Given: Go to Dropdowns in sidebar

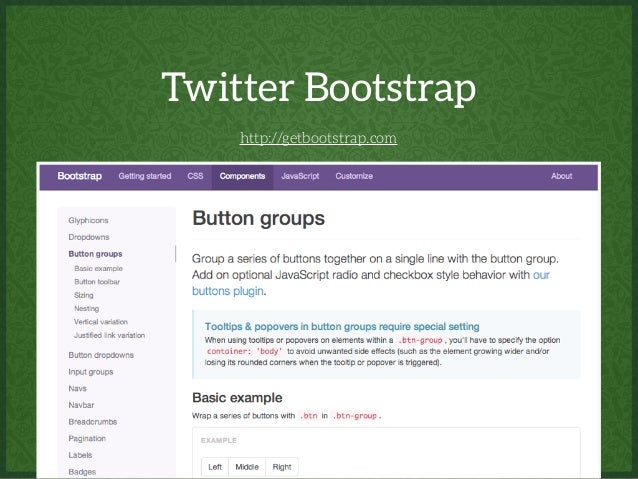Looking at the screenshot, I should pos(89,237).
